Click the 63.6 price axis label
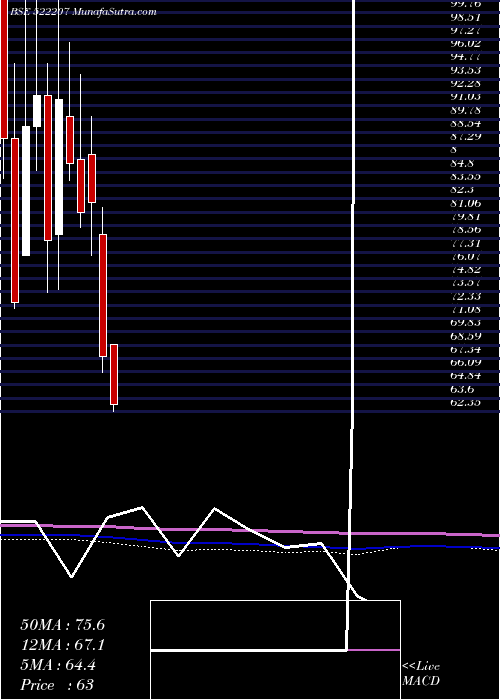Image resolution: width=500 pixels, height=700 pixels. [x=462, y=389]
